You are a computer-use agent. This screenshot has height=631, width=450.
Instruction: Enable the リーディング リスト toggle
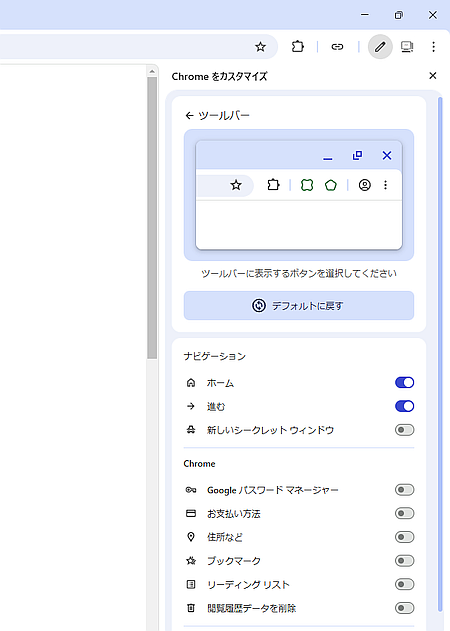point(405,584)
